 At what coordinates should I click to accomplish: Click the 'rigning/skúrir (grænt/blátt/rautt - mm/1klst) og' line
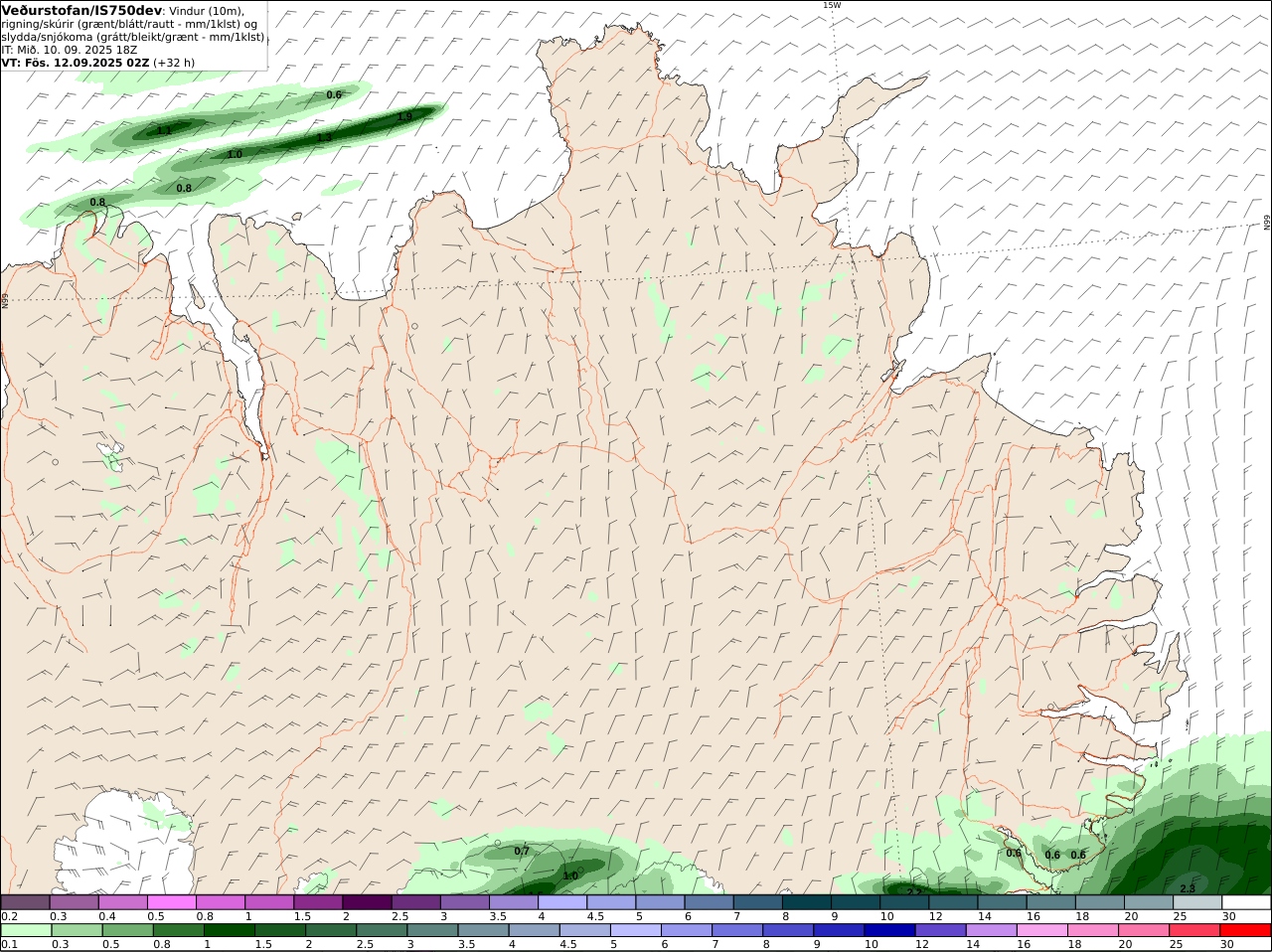(x=129, y=24)
